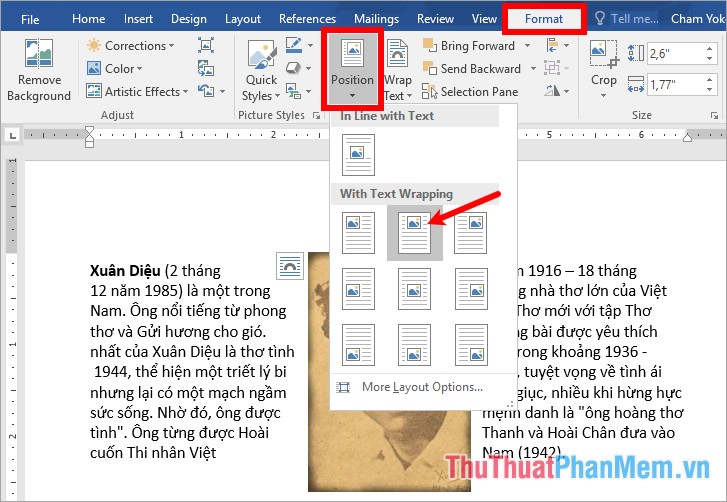Screen dimensions: 727x502
Task: Open the Picture Styles dialog launcher
Action: coord(317,115)
